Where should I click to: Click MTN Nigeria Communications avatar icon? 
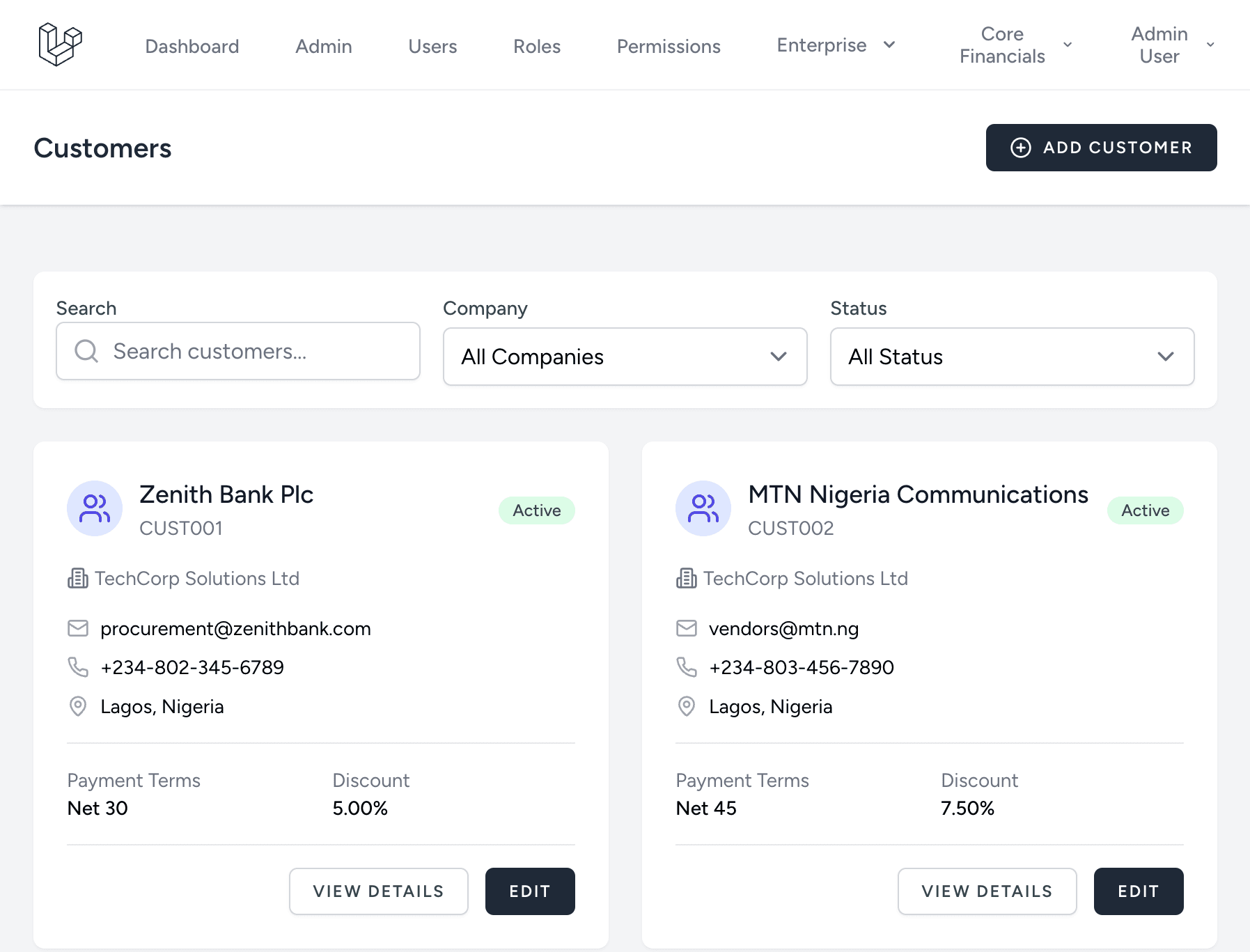703,508
